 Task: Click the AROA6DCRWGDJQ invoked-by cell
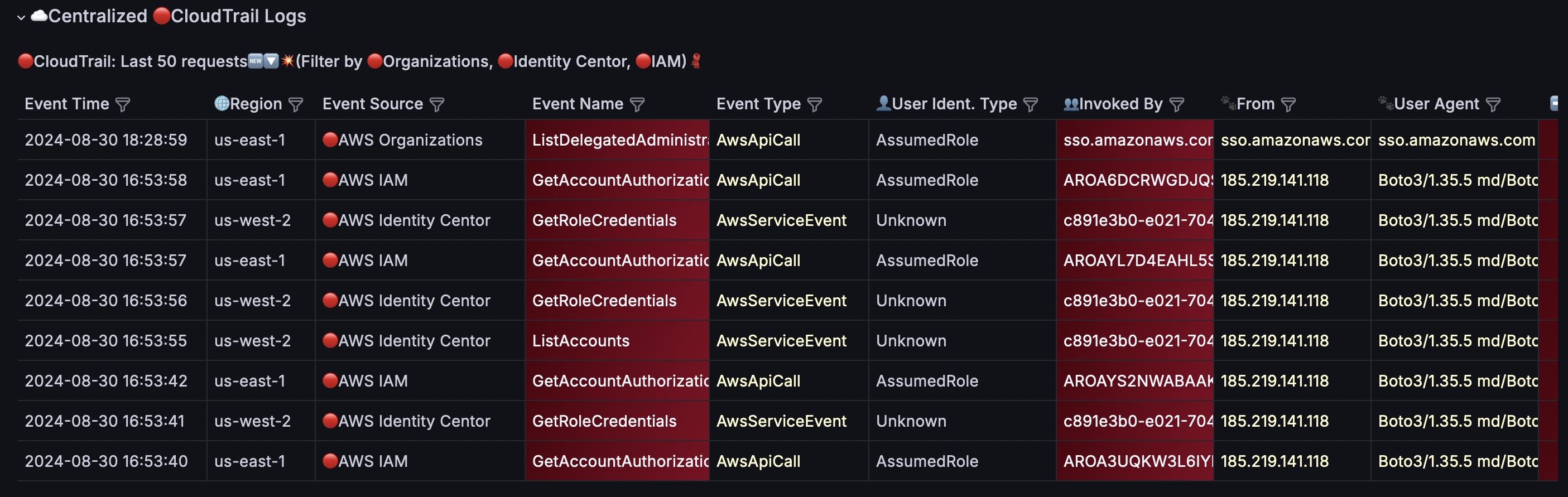click(x=1134, y=180)
